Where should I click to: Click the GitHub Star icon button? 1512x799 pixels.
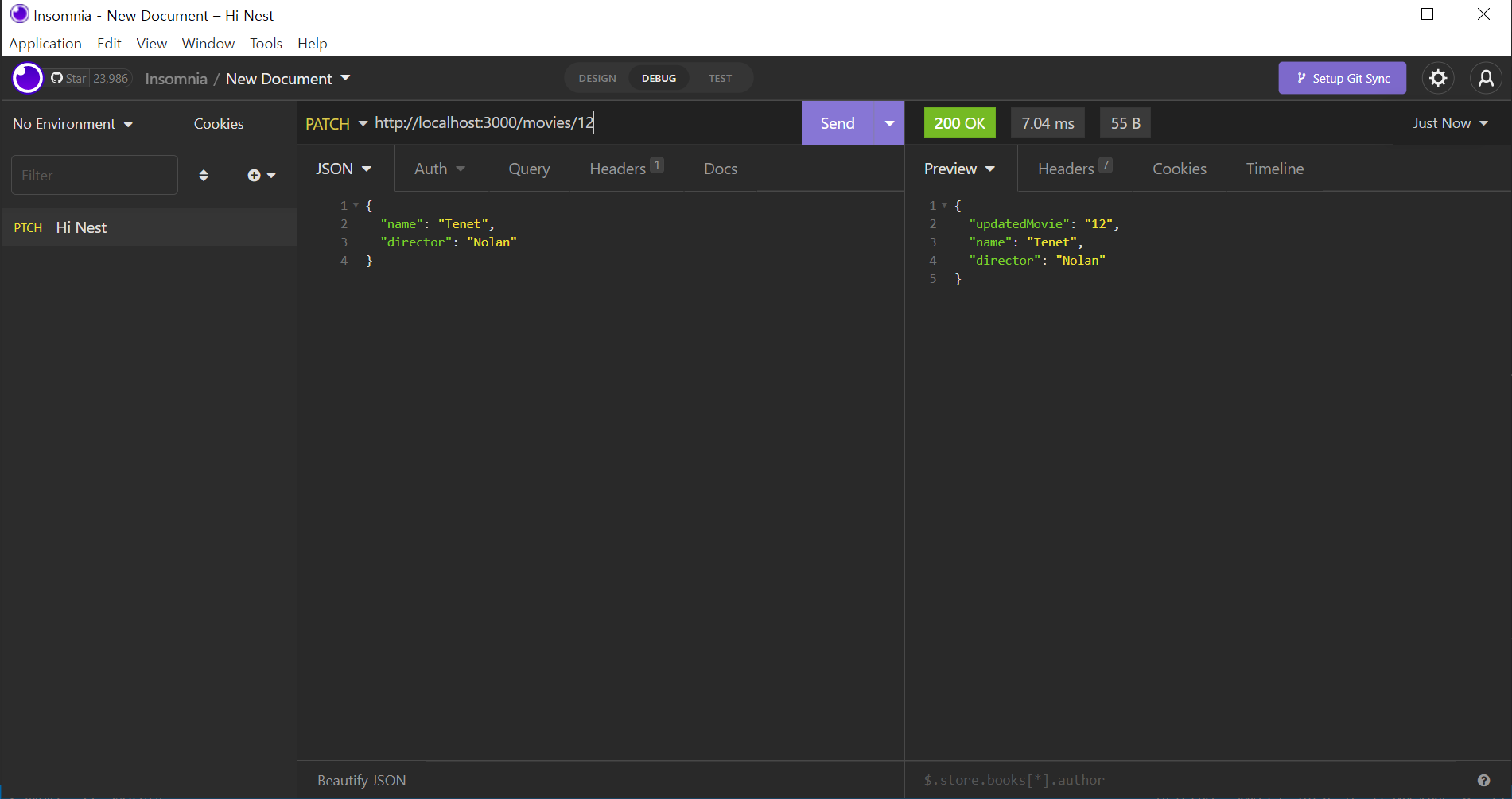point(68,78)
